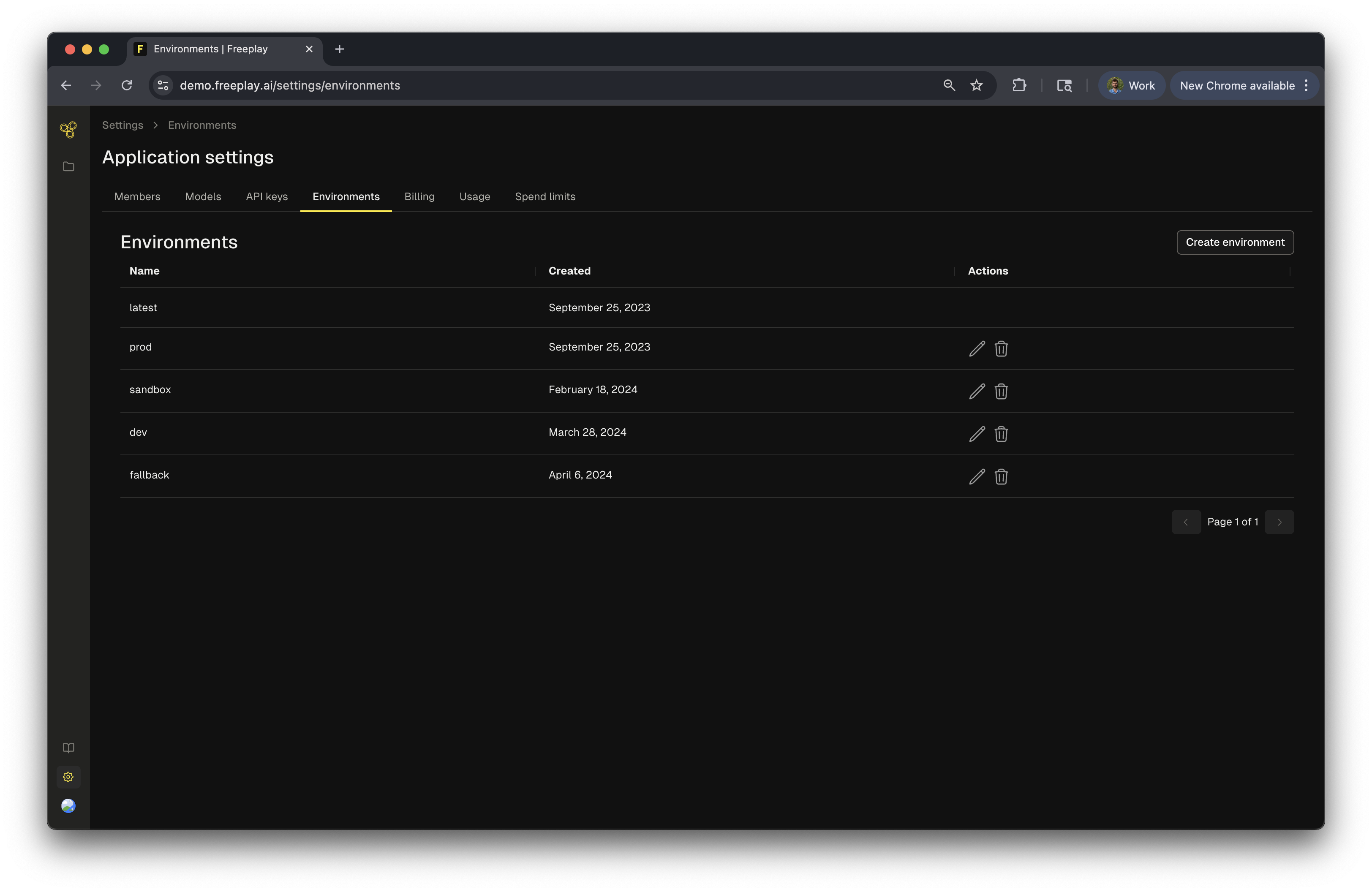
Task: Open the docs book icon in sidebar
Action: click(68, 748)
